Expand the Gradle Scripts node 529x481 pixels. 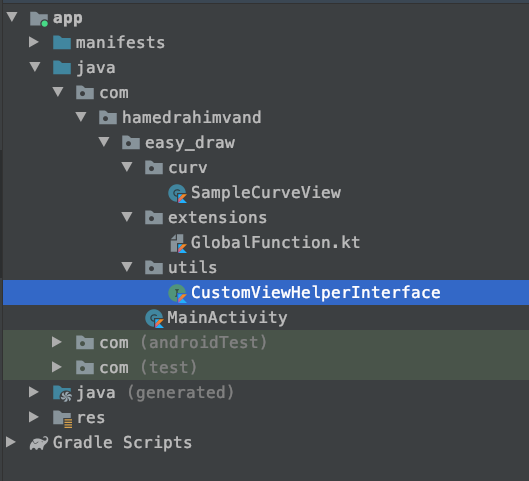(11, 442)
